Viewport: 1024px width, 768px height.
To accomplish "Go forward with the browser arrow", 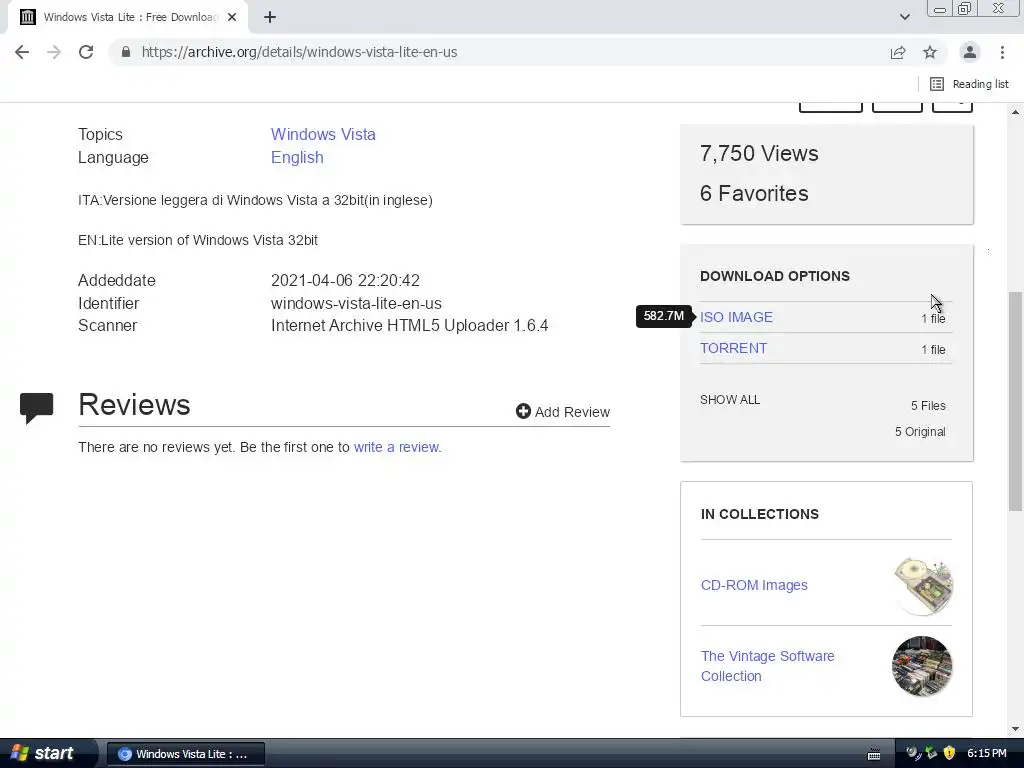I will pos(54,52).
